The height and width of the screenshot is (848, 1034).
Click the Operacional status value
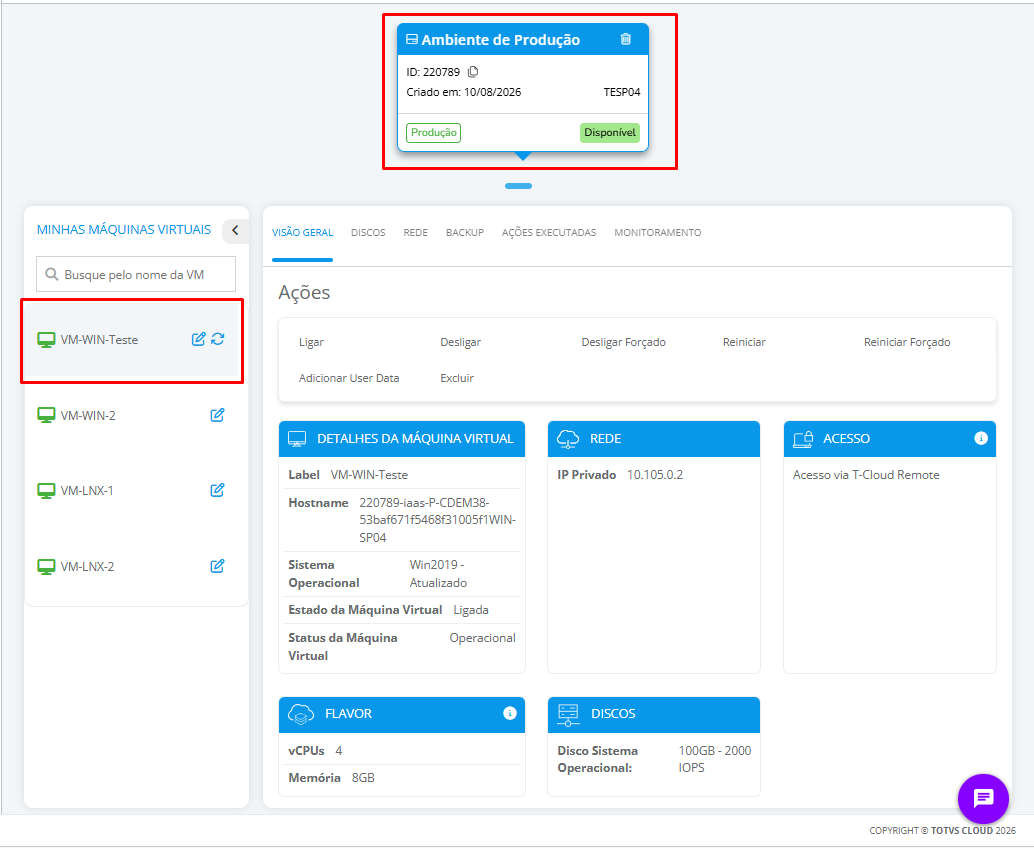(483, 638)
